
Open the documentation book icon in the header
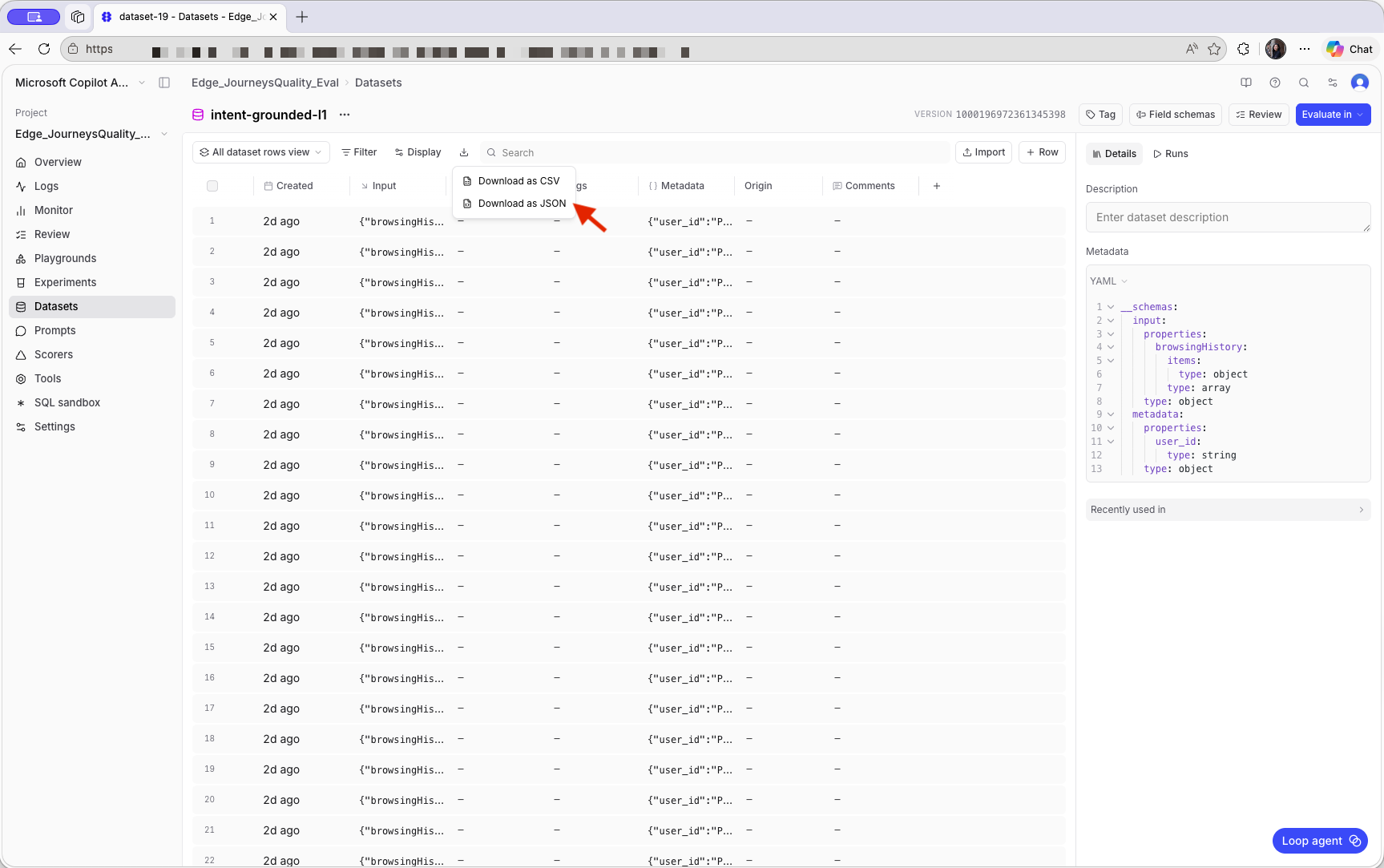click(1246, 83)
